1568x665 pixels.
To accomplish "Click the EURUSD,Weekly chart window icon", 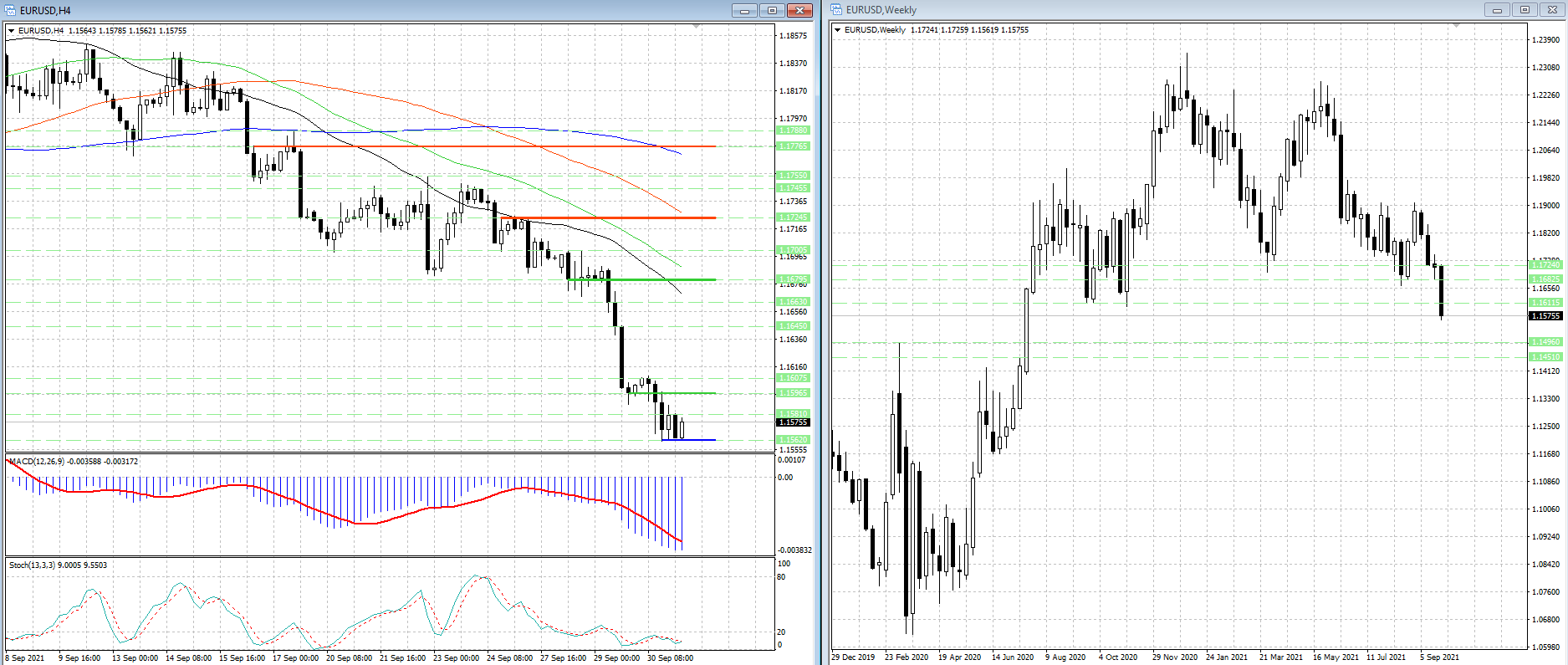I will point(836,10).
